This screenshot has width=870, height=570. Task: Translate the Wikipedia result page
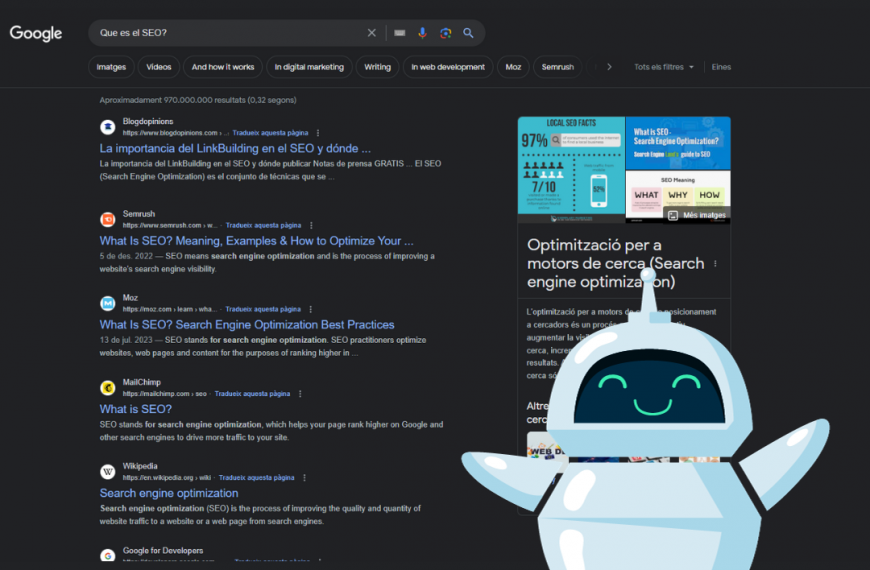tap(256, 477)
